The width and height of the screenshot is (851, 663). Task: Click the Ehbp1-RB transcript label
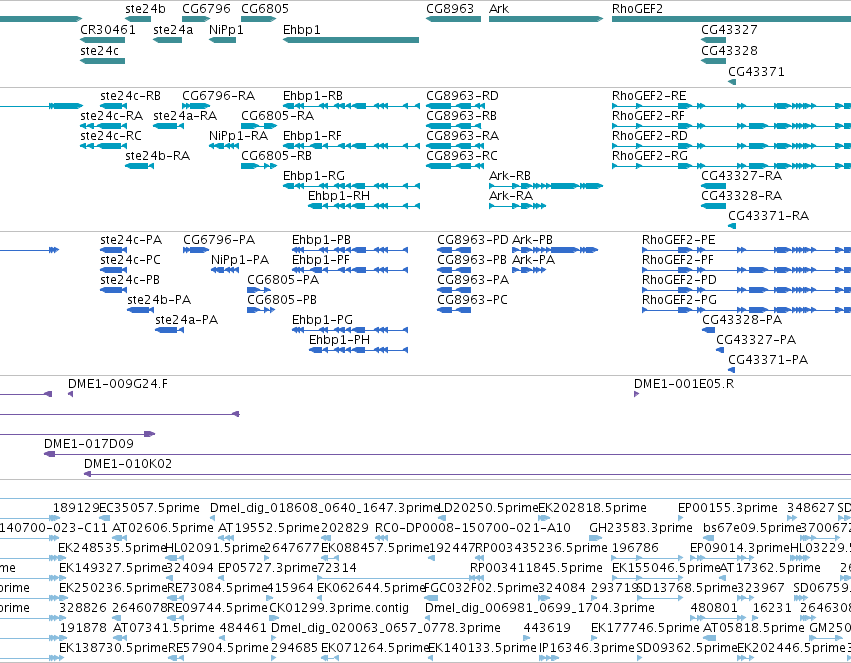[x=313, y=95]
